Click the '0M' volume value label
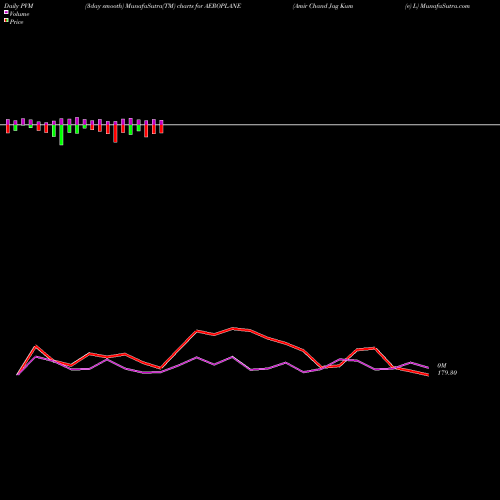500x500 pixels. tap(442, 366)
